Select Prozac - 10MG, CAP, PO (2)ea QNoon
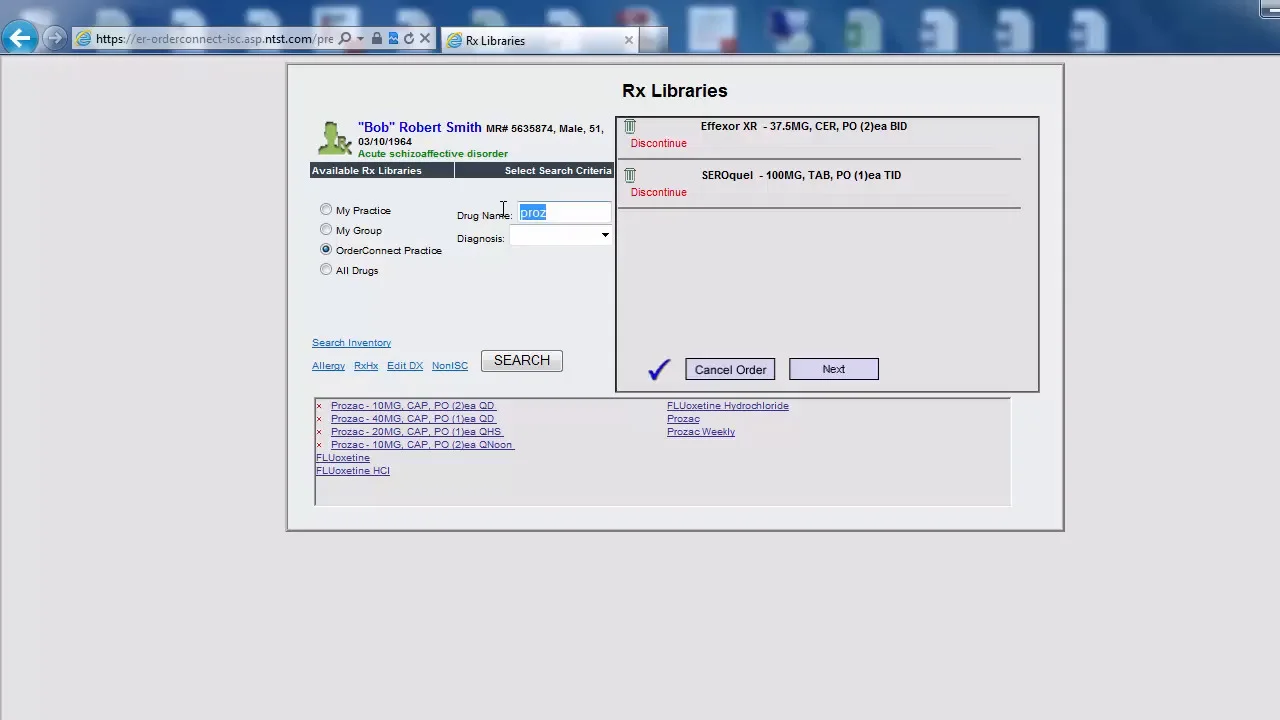The height and width of the screenshot is (720, 1280). click(422, 445)
